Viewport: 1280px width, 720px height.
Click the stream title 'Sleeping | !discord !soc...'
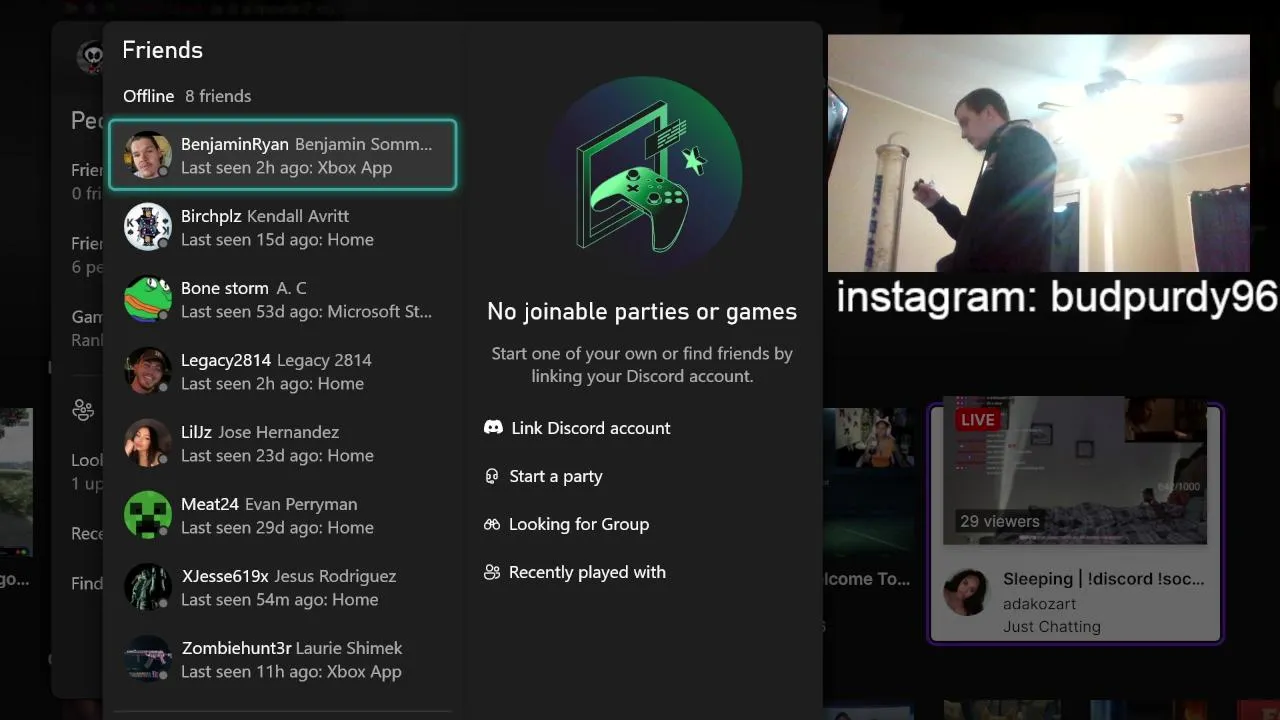coord(1104,579)
